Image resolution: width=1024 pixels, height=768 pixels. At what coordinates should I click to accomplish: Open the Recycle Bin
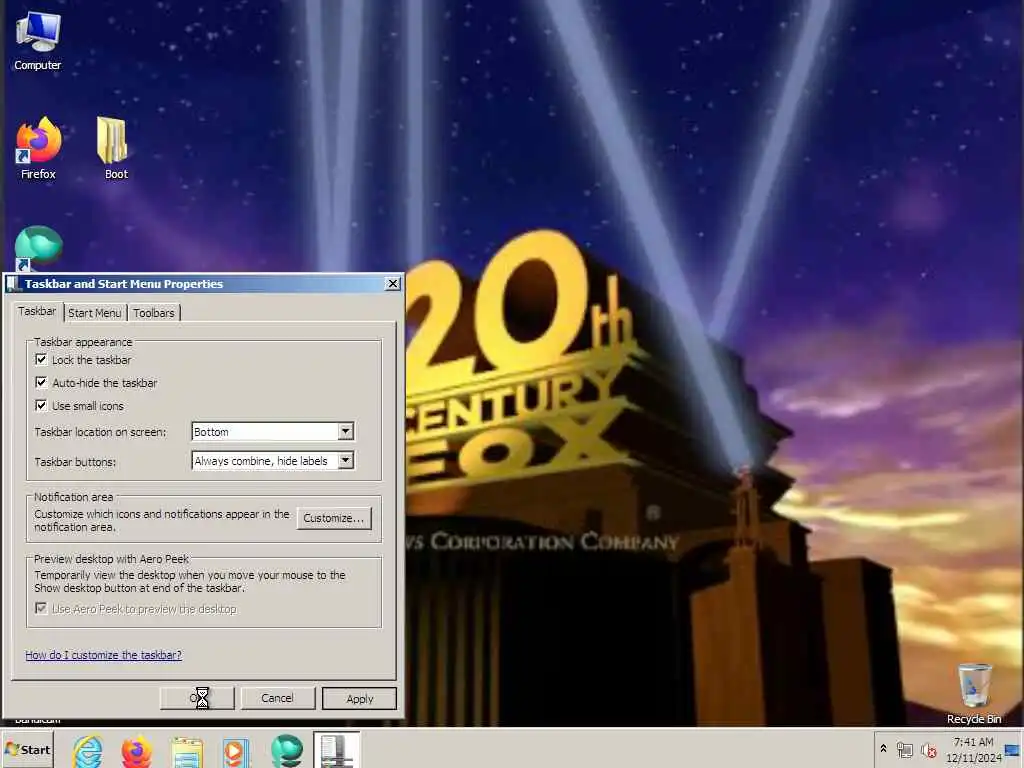pos(974,694)
